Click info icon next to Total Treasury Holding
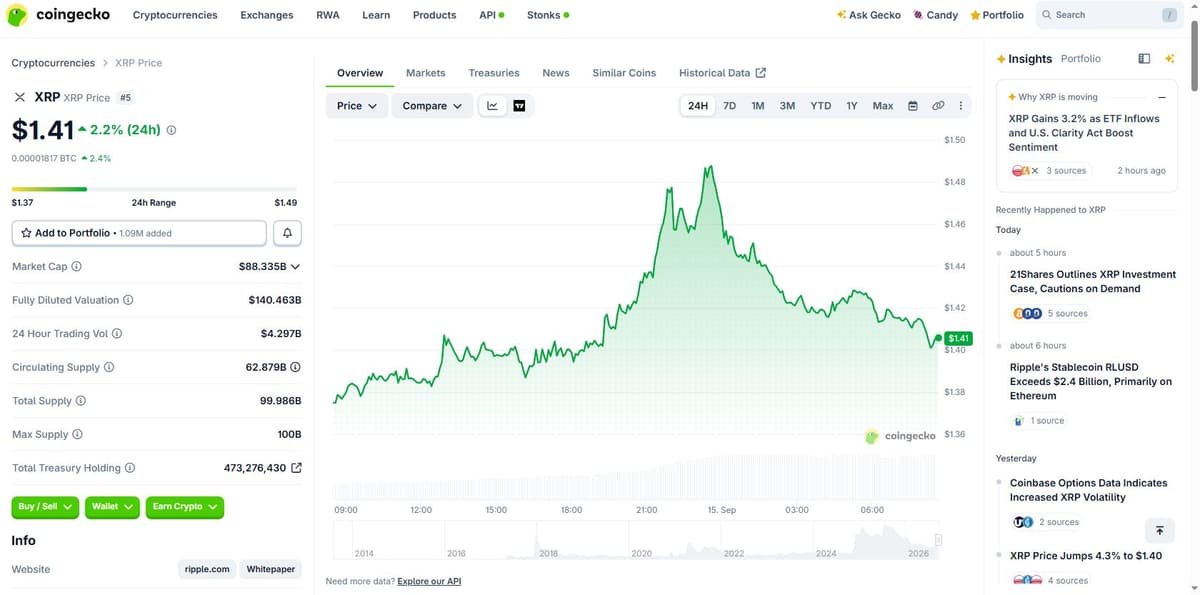The image size is (1200, 595). click(130, 468)
